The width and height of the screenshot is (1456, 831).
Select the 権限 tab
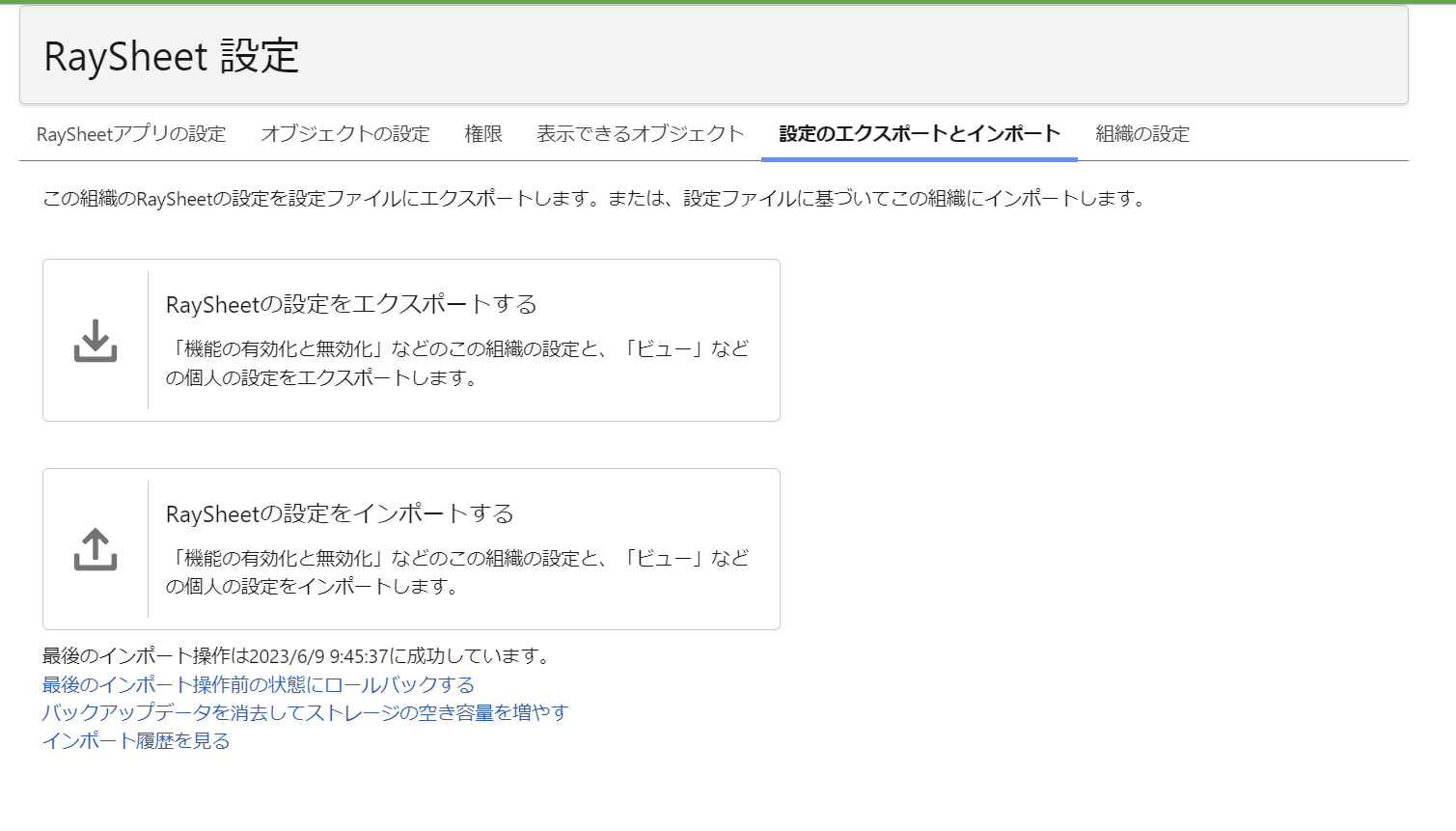pyautogui.click(x=483, y=134)
